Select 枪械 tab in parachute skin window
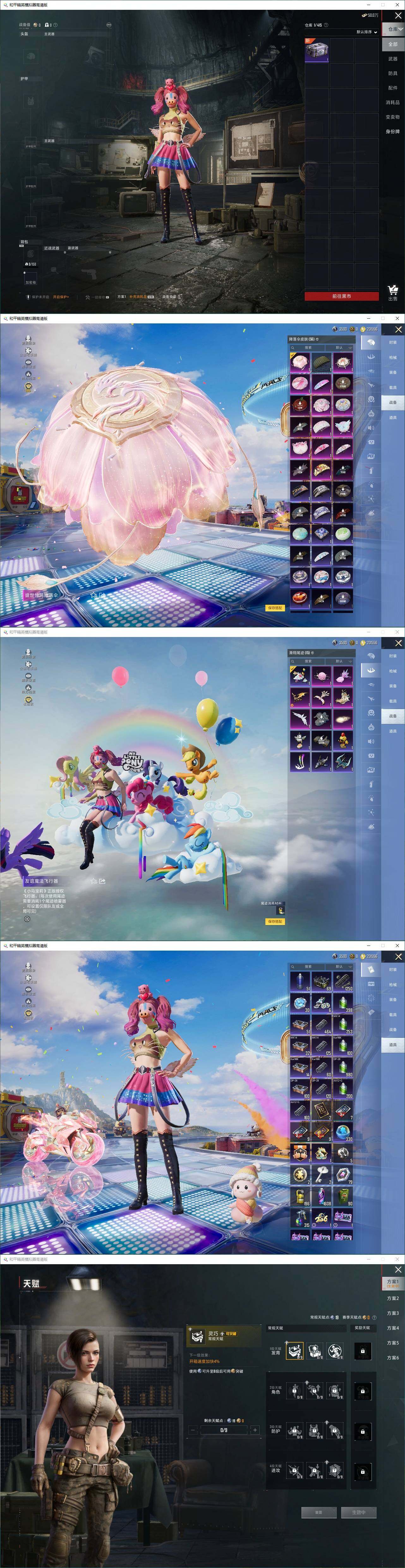The image size is (405, 1568). pyautogui.click(x=393, y=358)
